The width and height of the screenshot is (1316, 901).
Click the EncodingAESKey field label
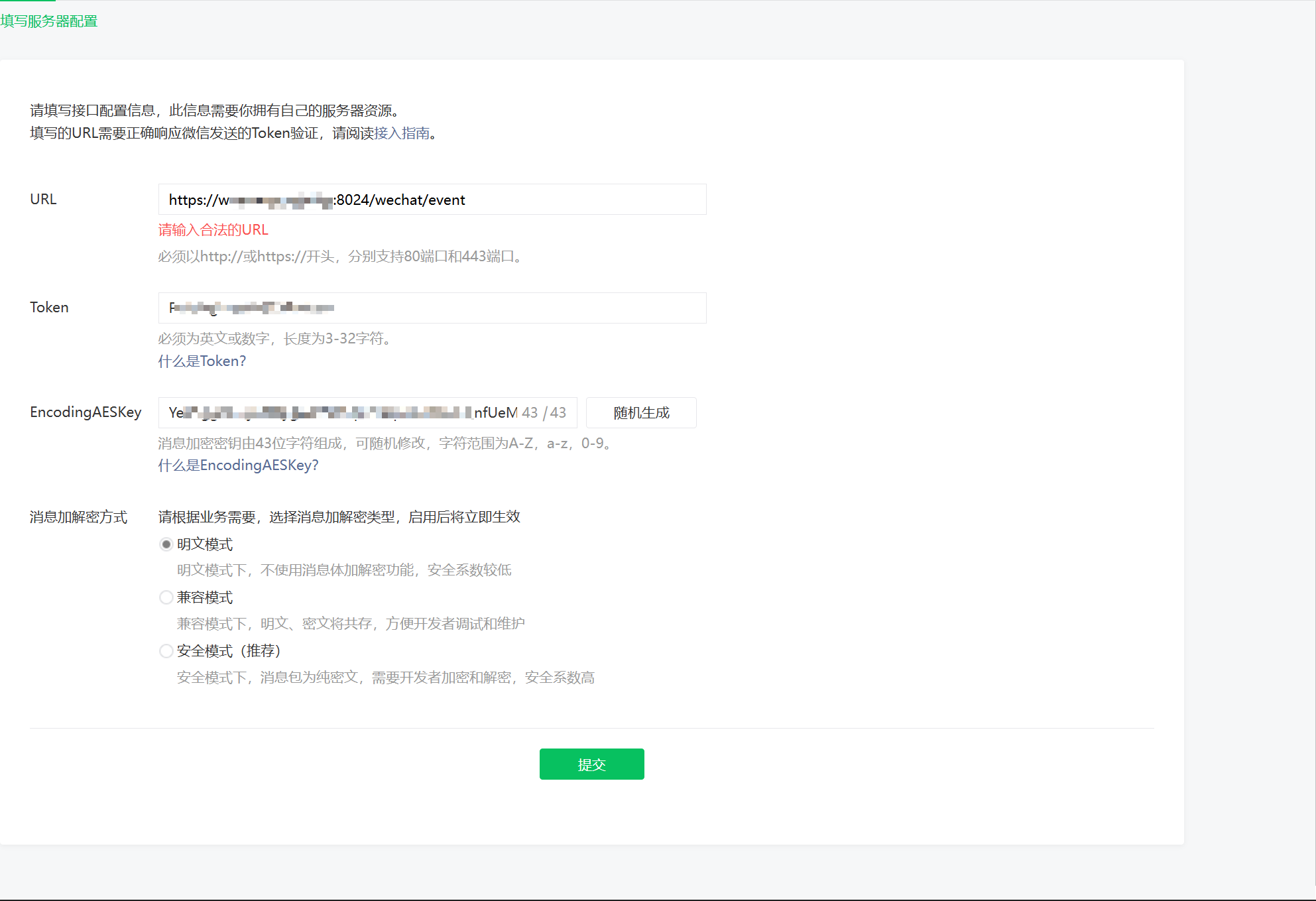pos(86,412)
